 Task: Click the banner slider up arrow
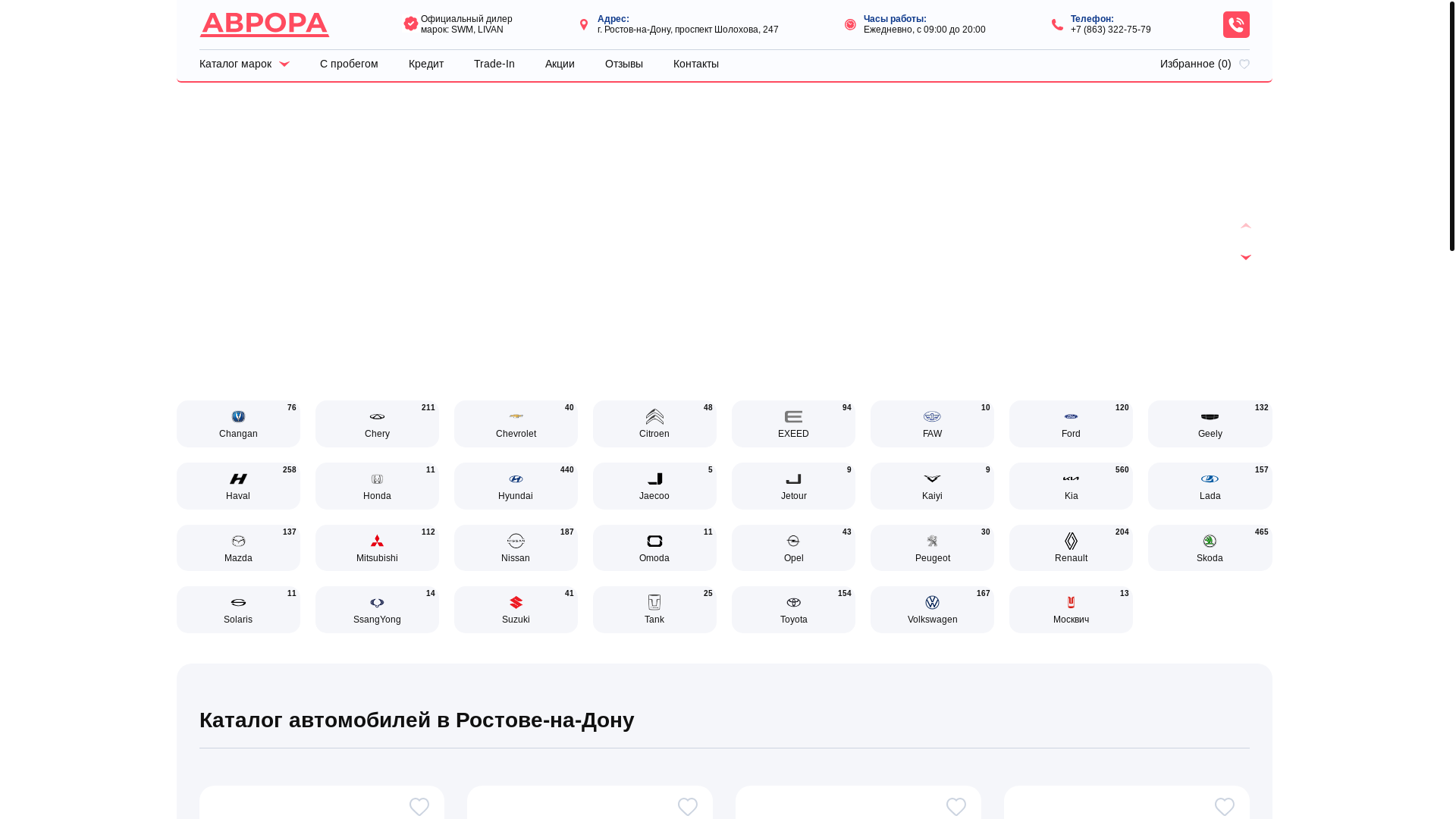click(x=1245, y=226)
